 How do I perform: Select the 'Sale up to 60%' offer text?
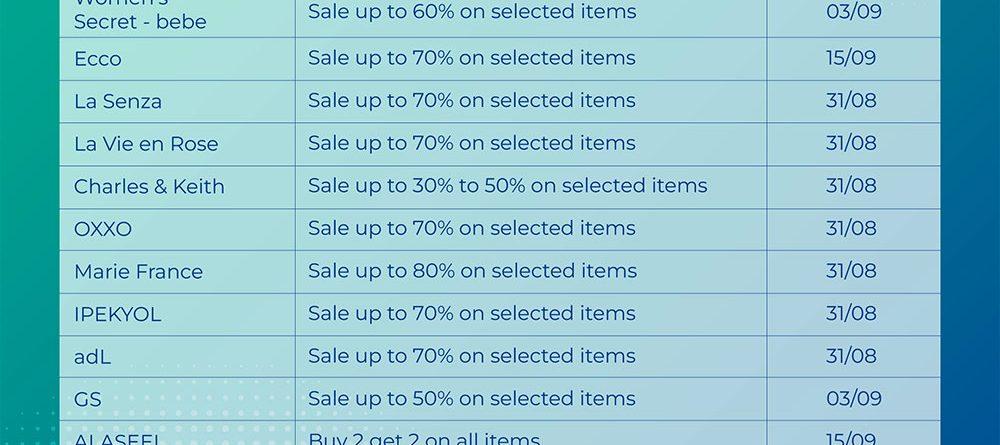[472, 12]
